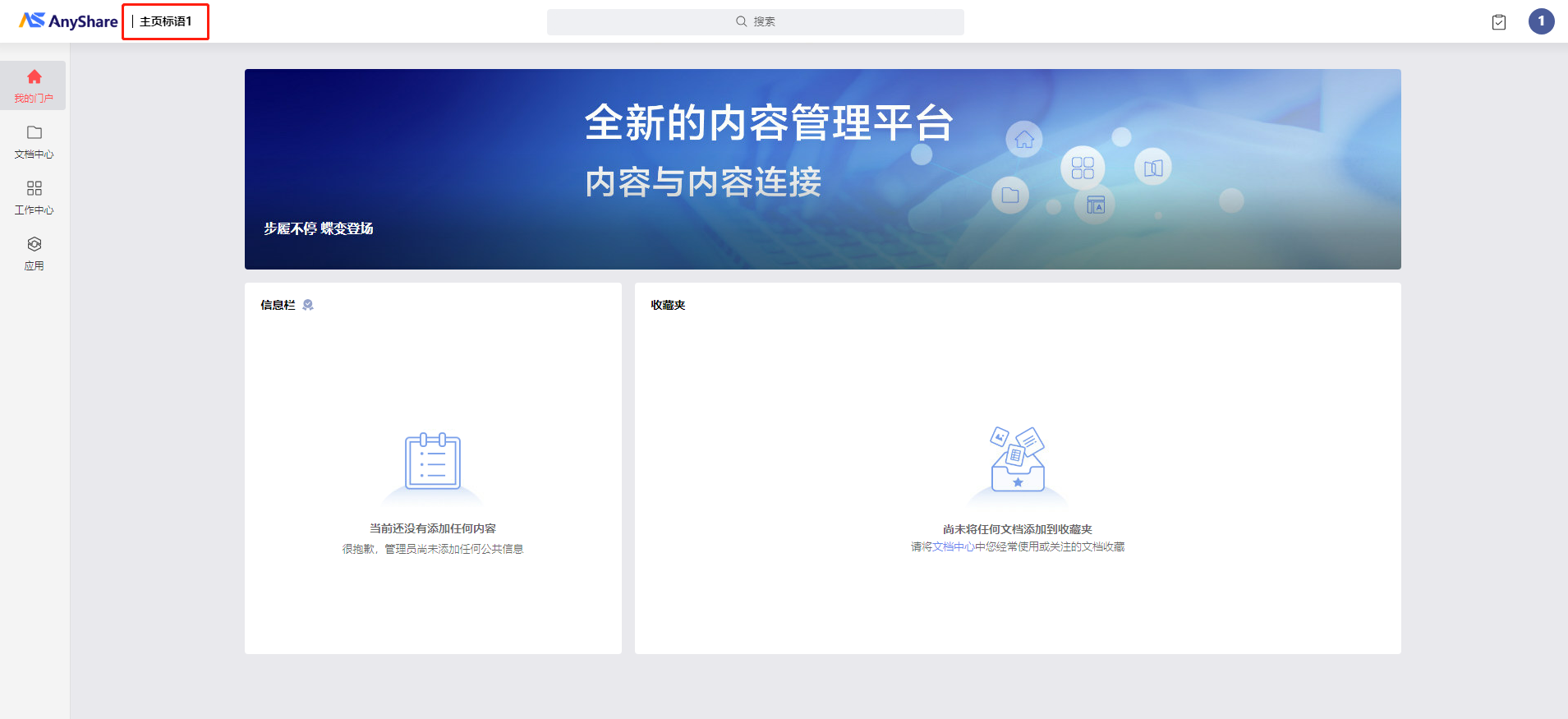Open 文档中心 folder section
Viewport: 1568px width, 719px height.
tap(34, 141)
